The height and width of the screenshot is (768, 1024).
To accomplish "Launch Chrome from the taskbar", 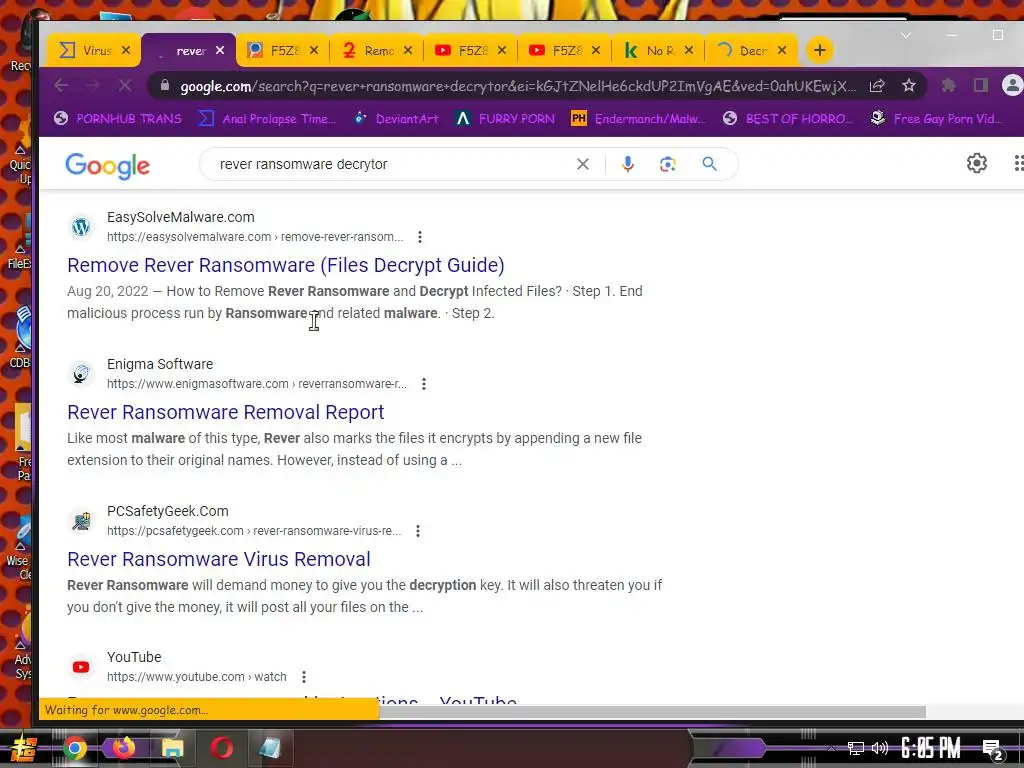I will pyautogui.click(x=74, y=748).
